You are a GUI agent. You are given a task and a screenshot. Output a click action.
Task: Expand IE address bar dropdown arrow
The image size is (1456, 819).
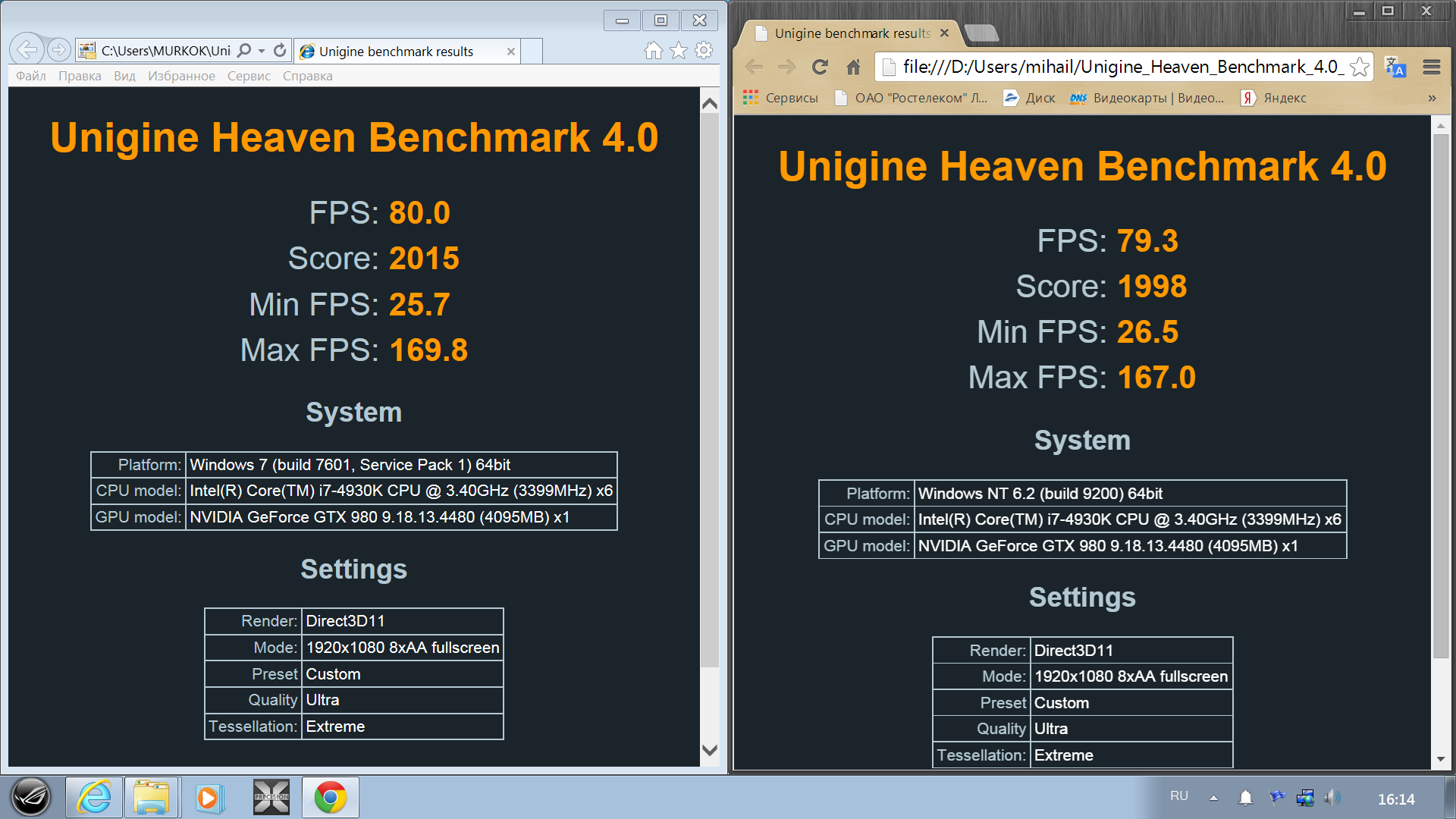pos(262,51)
